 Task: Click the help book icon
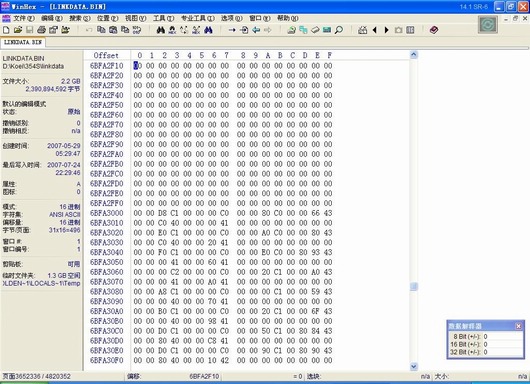click(x=434, y=30)
